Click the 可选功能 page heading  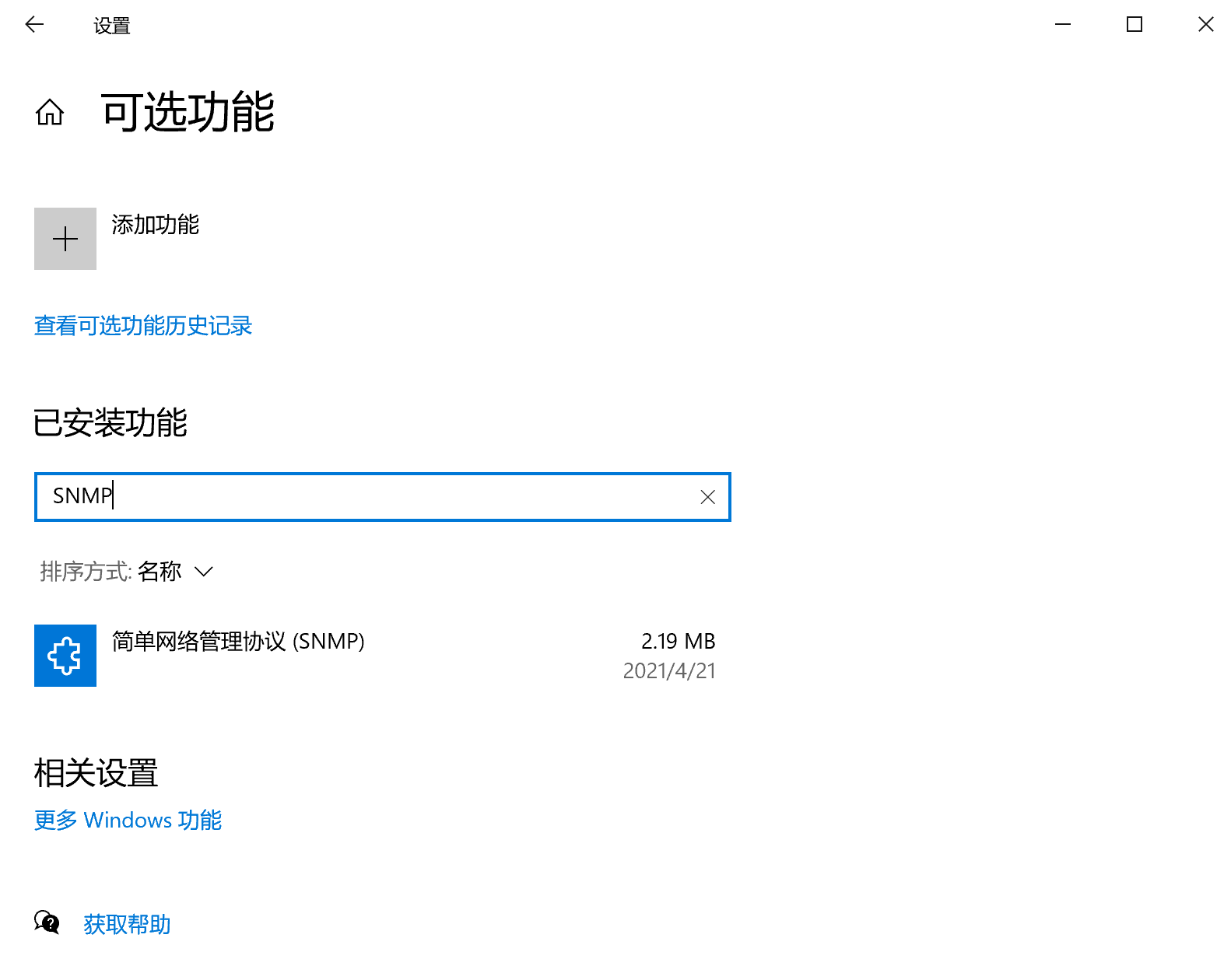(188, 112)
